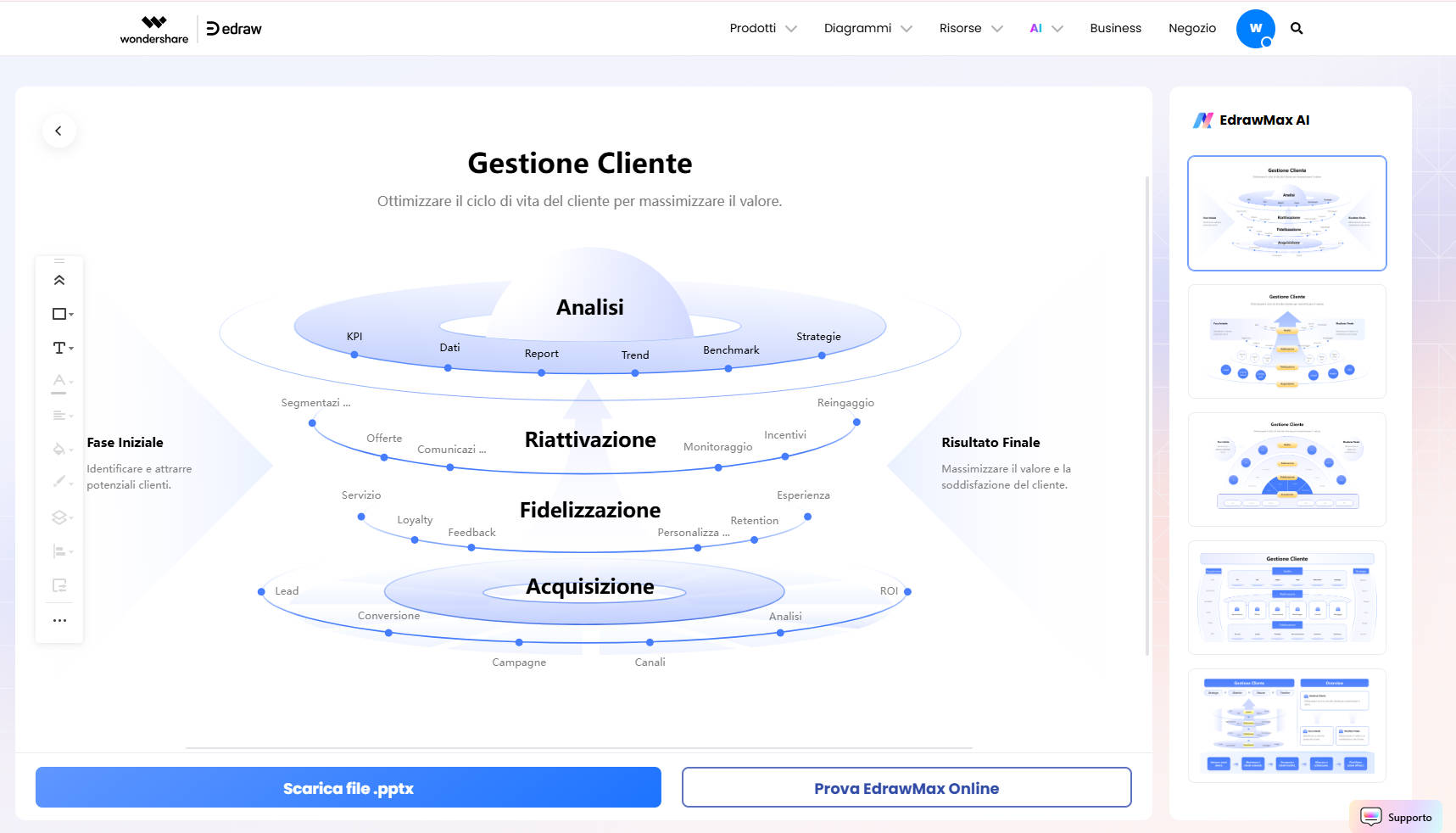
Task: Click the Lead label
Action: point(287,591)
